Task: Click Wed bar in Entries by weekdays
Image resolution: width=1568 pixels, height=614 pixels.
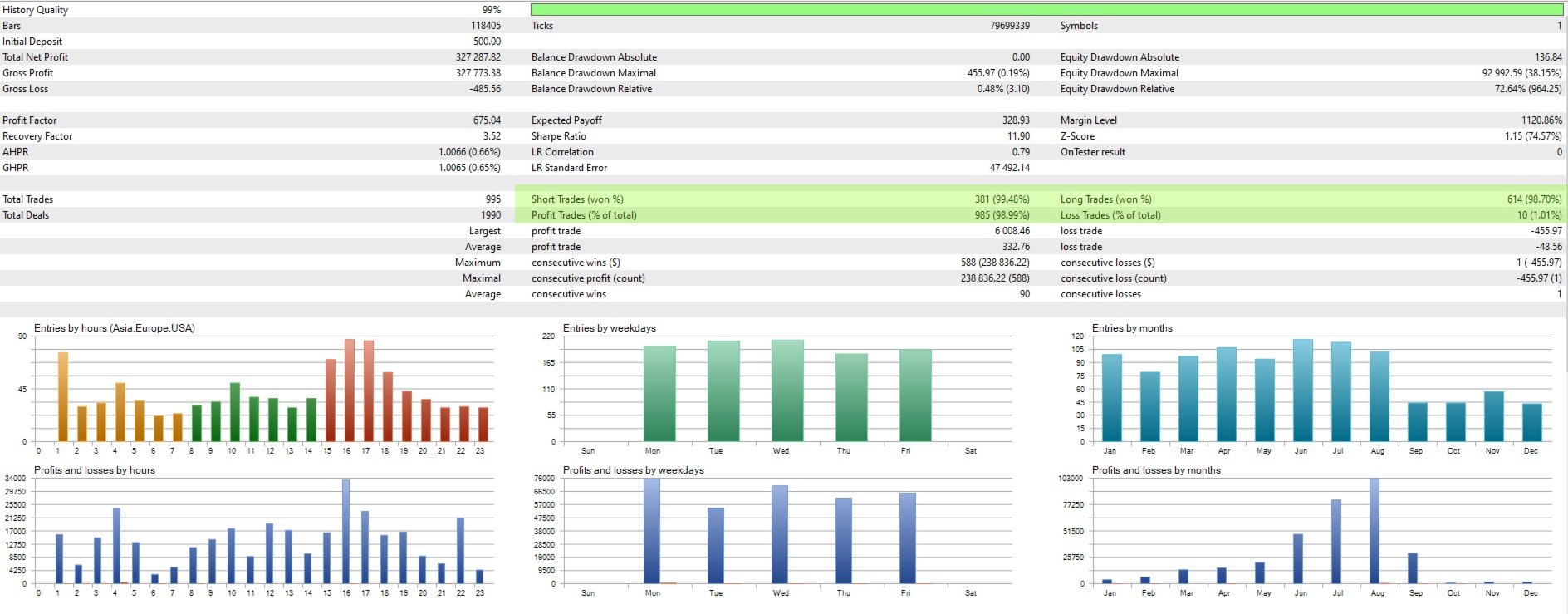Action: pos(787,391)
